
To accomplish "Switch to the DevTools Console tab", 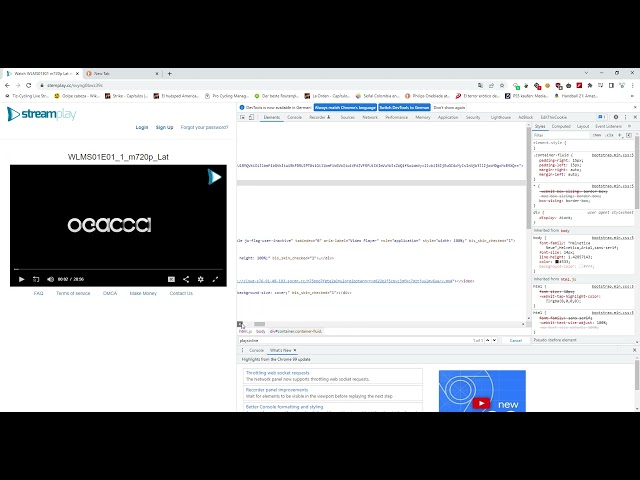I will (294, 117).
